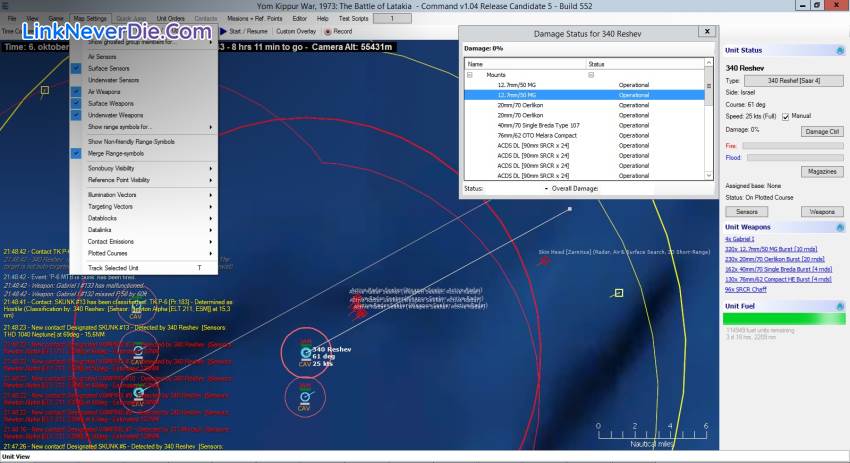Image resolution: width=850 pixels, height=463 pixels.
Task: Select the reference point square at upper left of map
Action: tap(44, 90)
